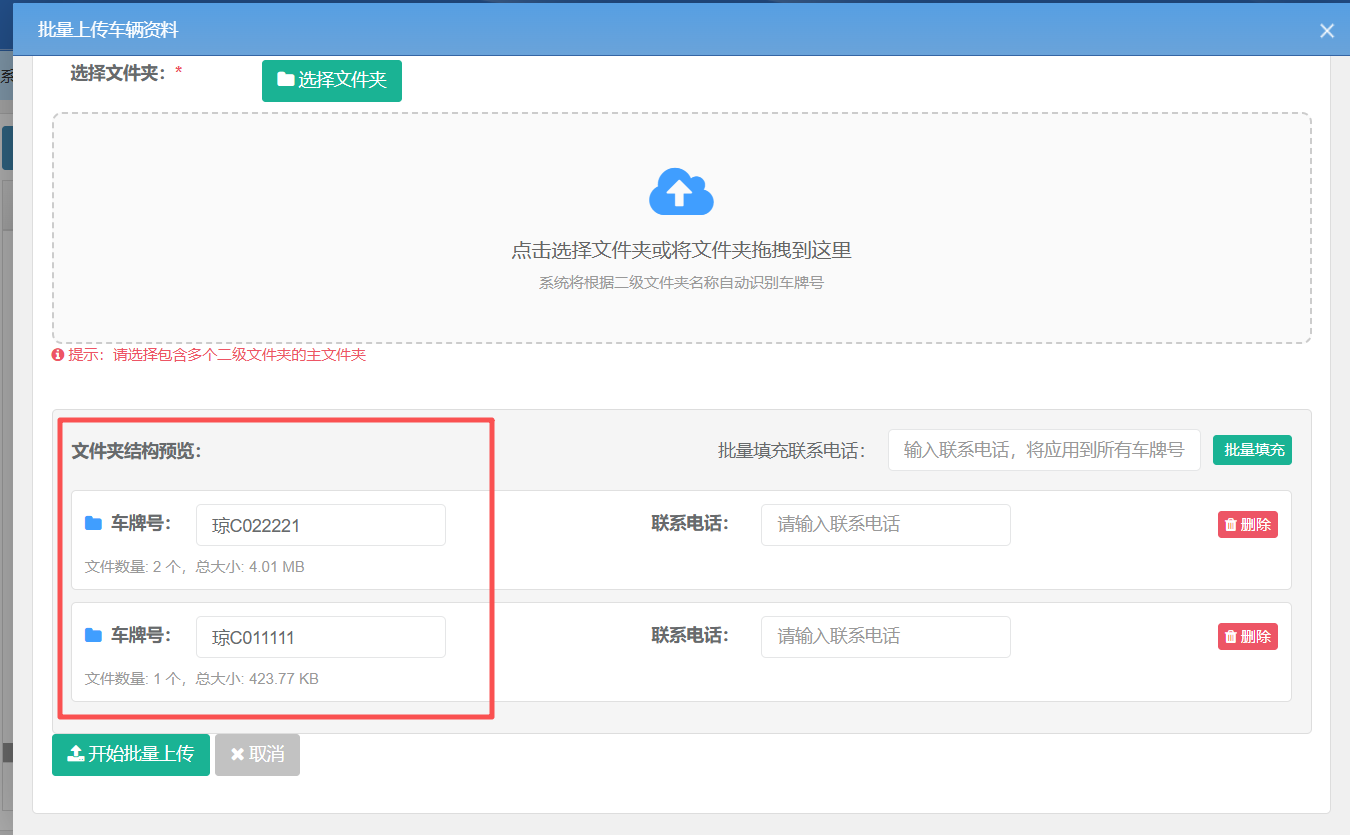Screen dimensions: 1350x835
Task: Close the 批量上传车辆资料 dialog
Action: (1327, 30)
